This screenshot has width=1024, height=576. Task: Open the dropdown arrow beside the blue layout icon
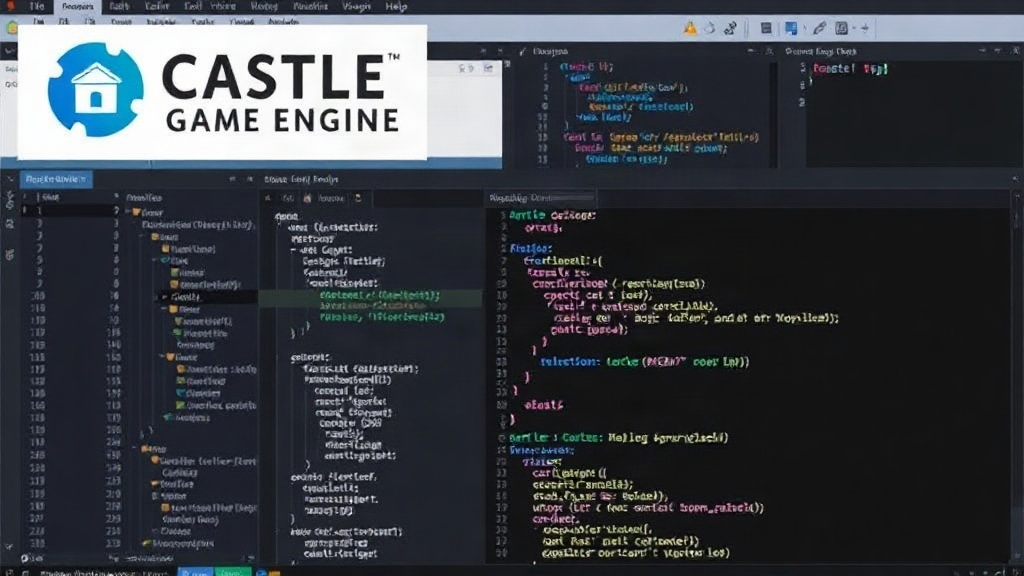[x=804, y=29]
